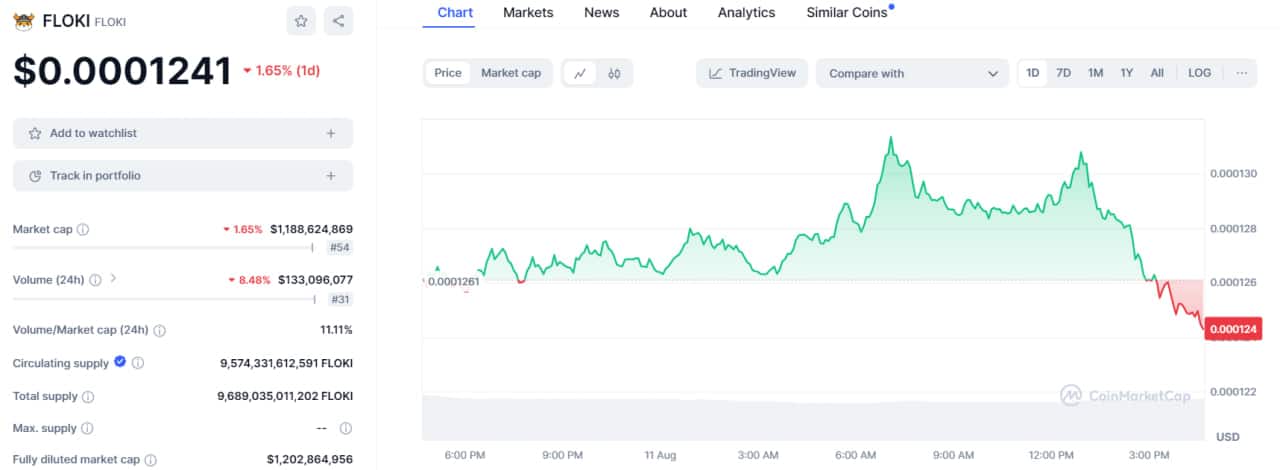
Task: Click the 11 Aug date axis label
Action: tap(660, 455)
